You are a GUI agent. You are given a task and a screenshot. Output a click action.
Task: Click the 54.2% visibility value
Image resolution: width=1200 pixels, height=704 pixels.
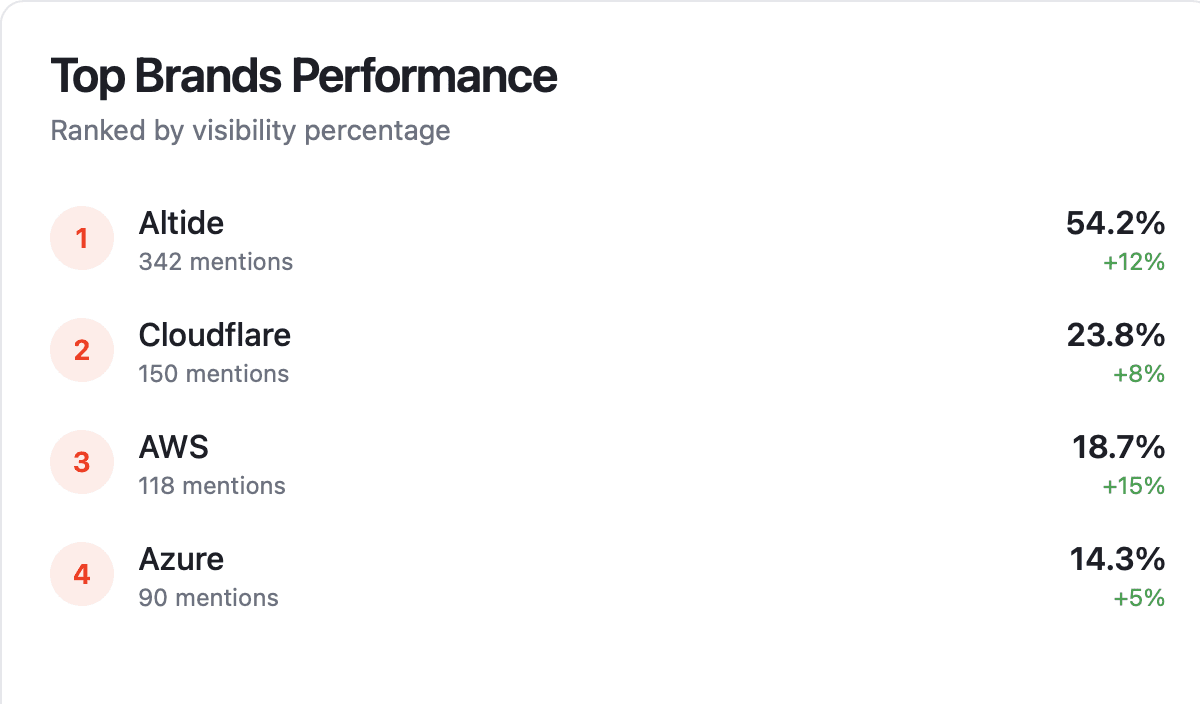[x=1115, y=224]
